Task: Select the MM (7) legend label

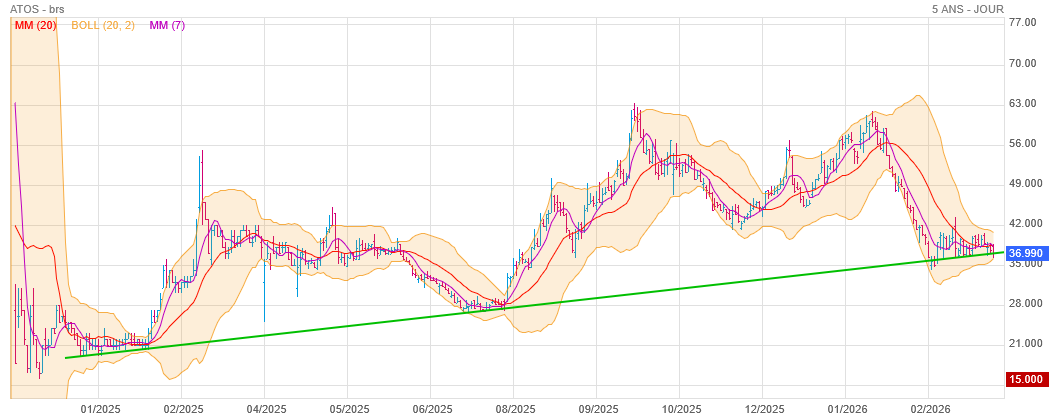Action: (166, 25)
